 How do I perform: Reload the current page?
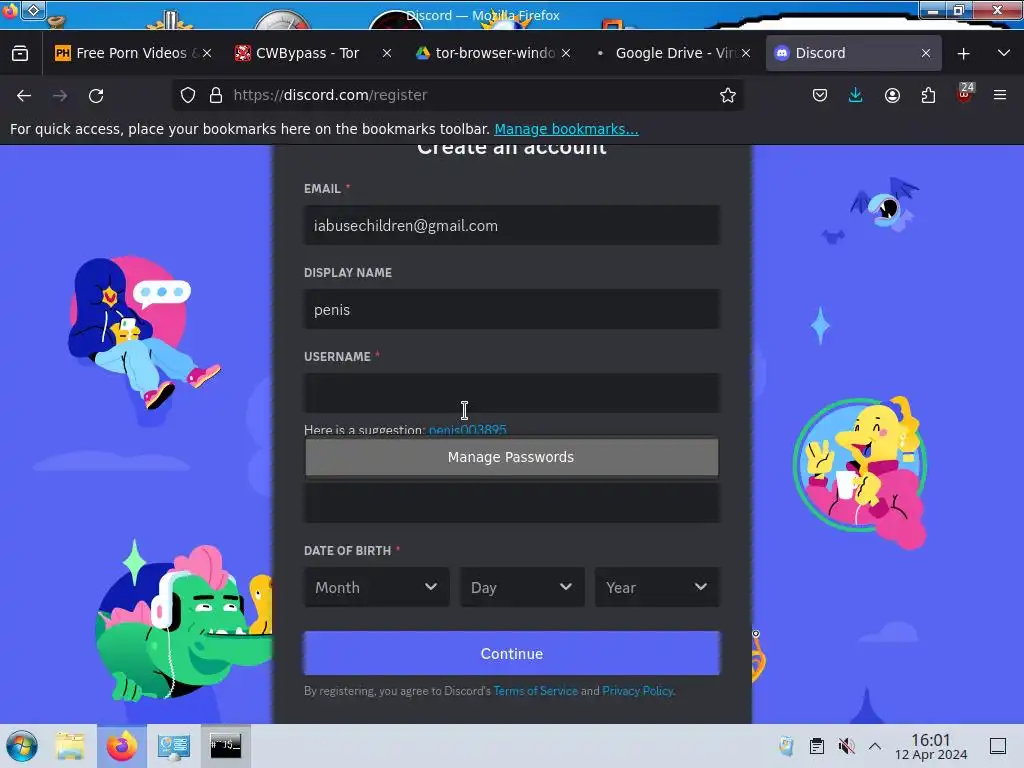pos(96,95)
